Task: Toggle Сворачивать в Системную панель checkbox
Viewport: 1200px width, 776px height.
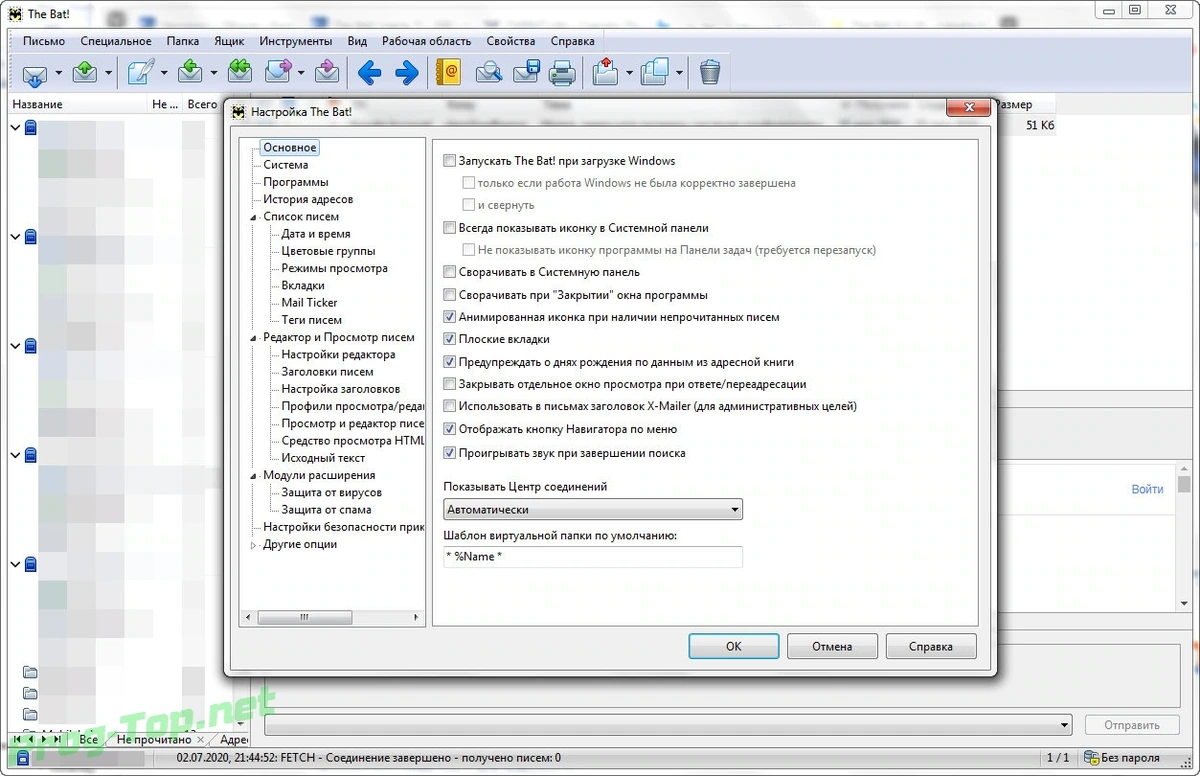Action: click(x=450, y=272)
